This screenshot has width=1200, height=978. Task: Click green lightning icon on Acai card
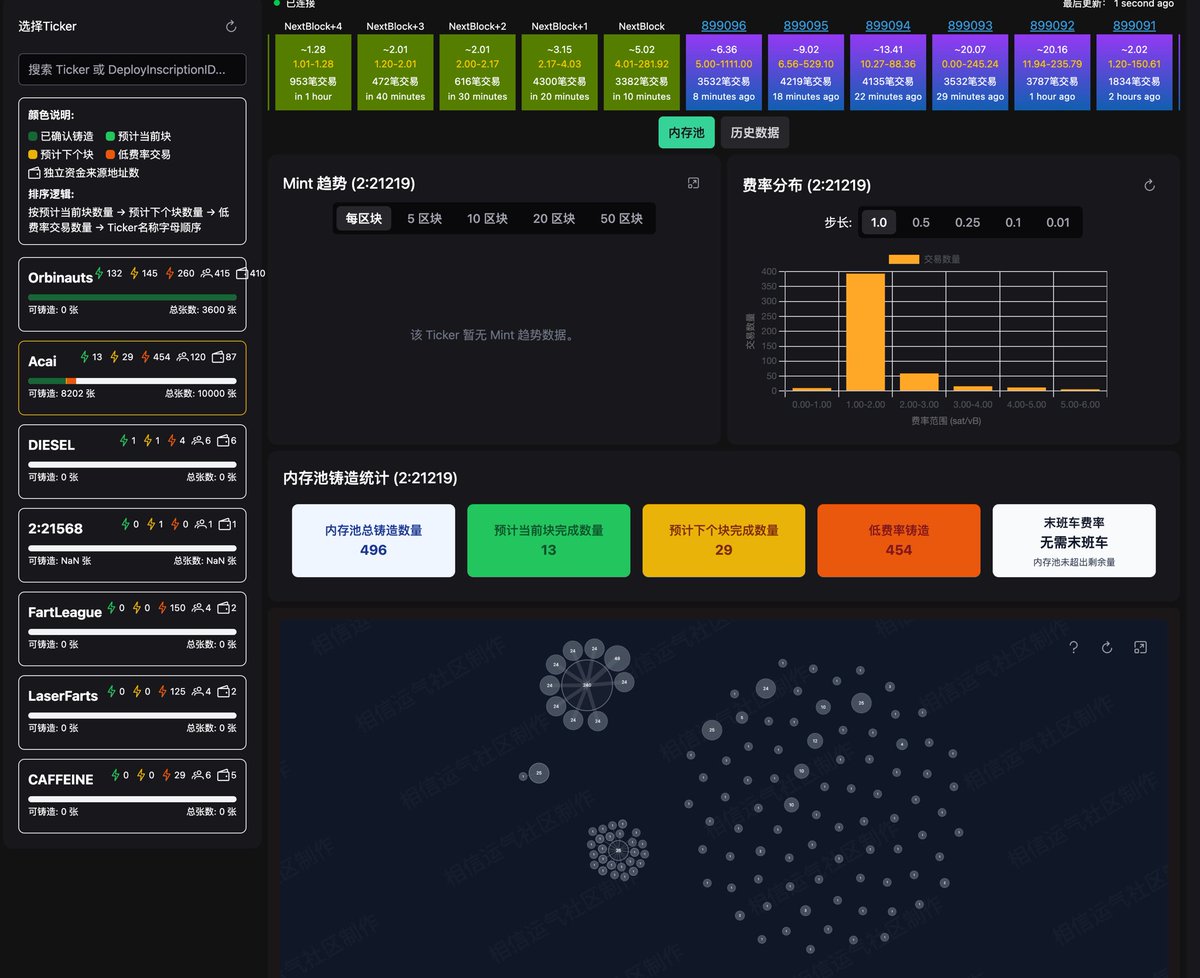click(x=85, y=357)
